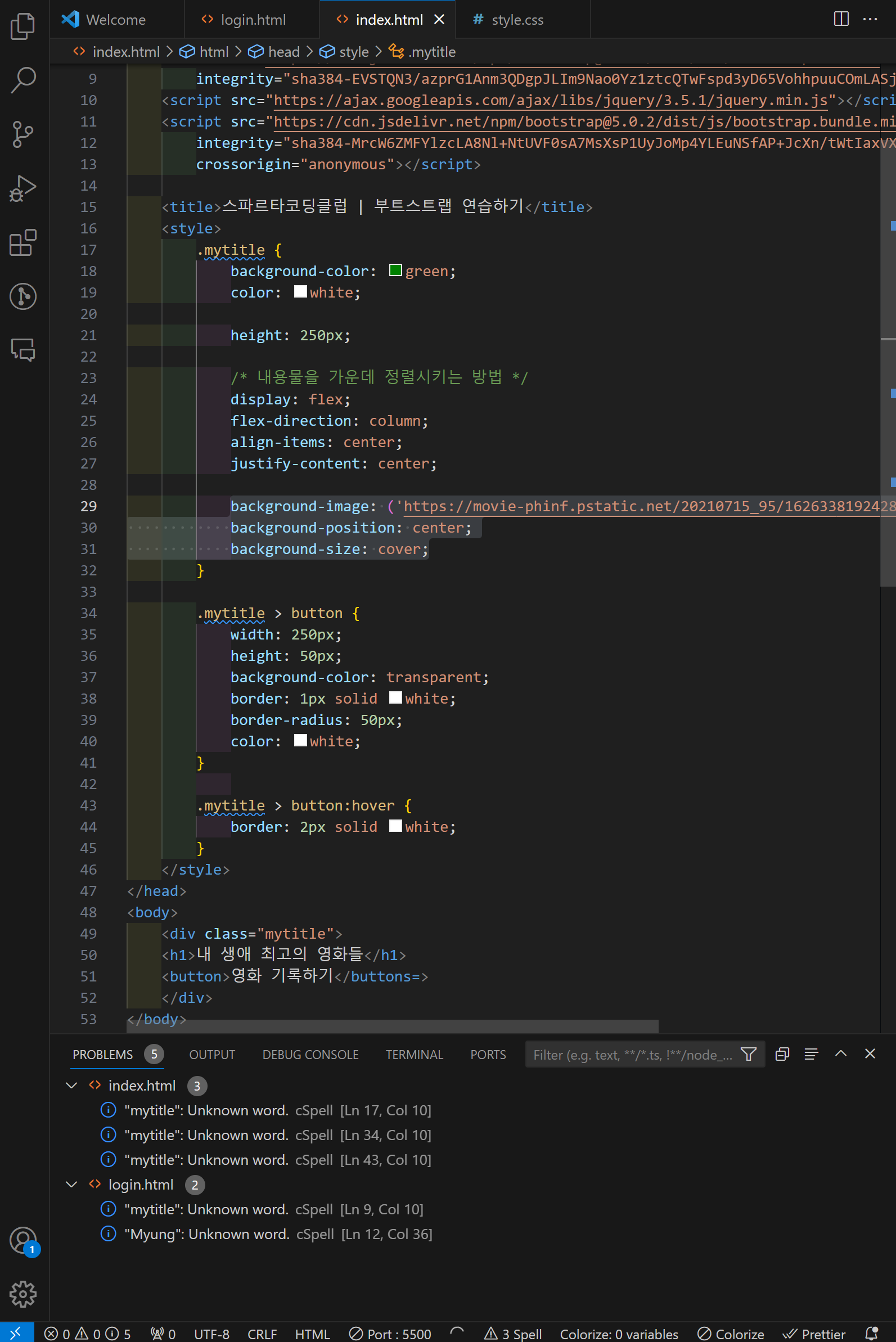
Task: Select the mytitle problem at Ln 43
Action: pyautogui.click(x=277, y=1160)
